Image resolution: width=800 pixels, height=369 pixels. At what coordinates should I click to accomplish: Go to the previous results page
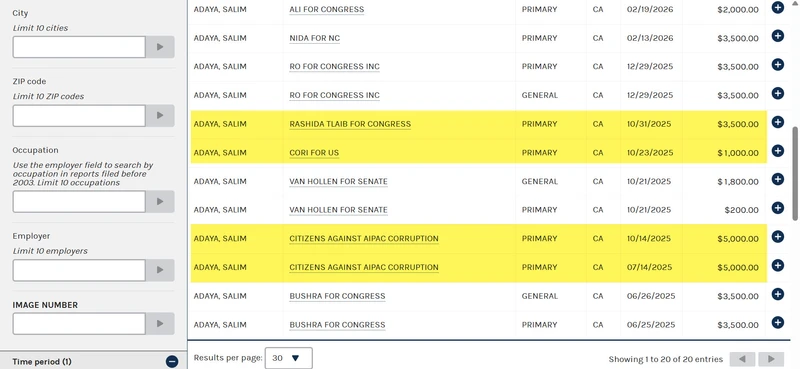tap(742, 359)
